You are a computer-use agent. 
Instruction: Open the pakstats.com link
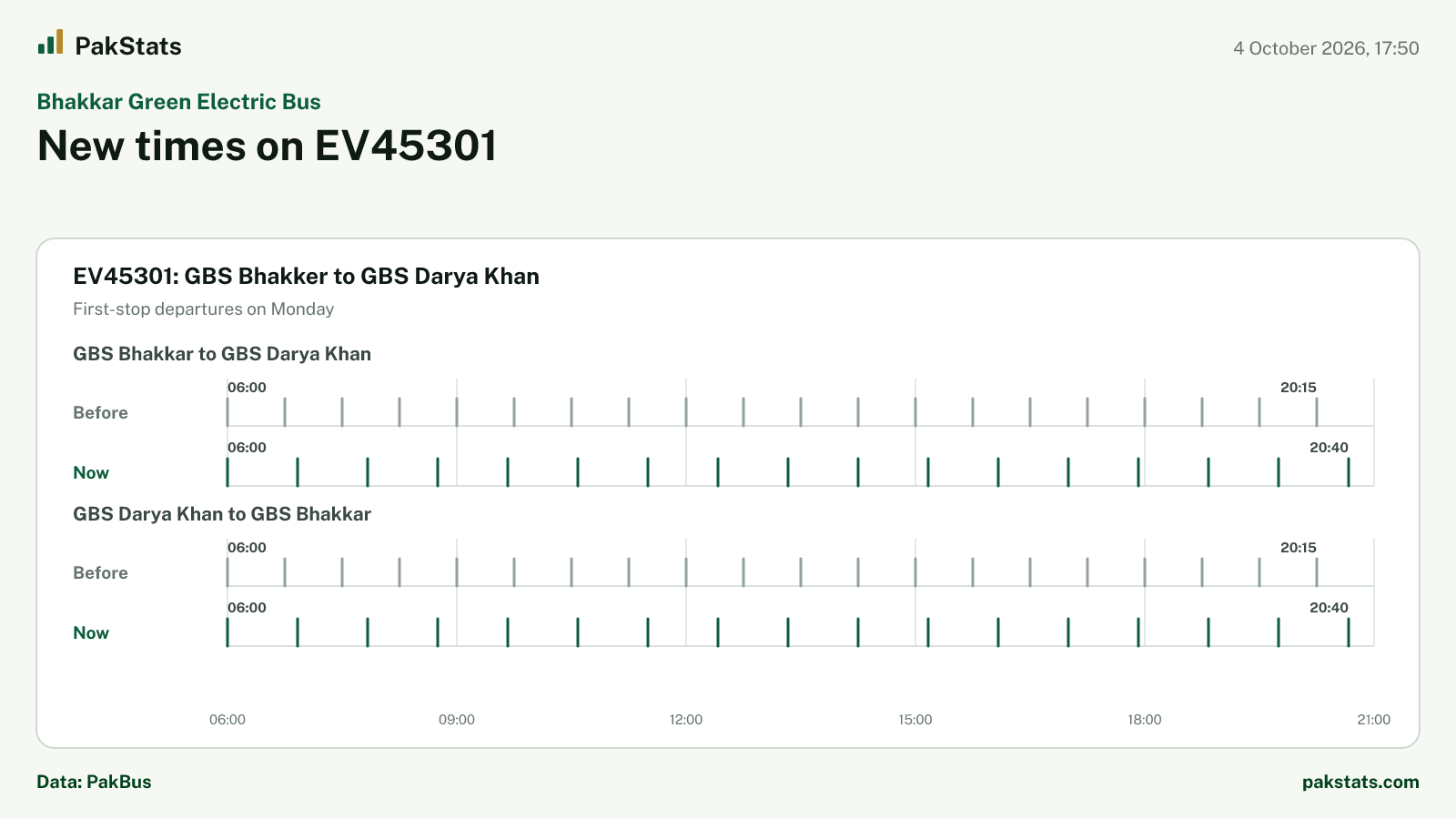point(1360,782)
